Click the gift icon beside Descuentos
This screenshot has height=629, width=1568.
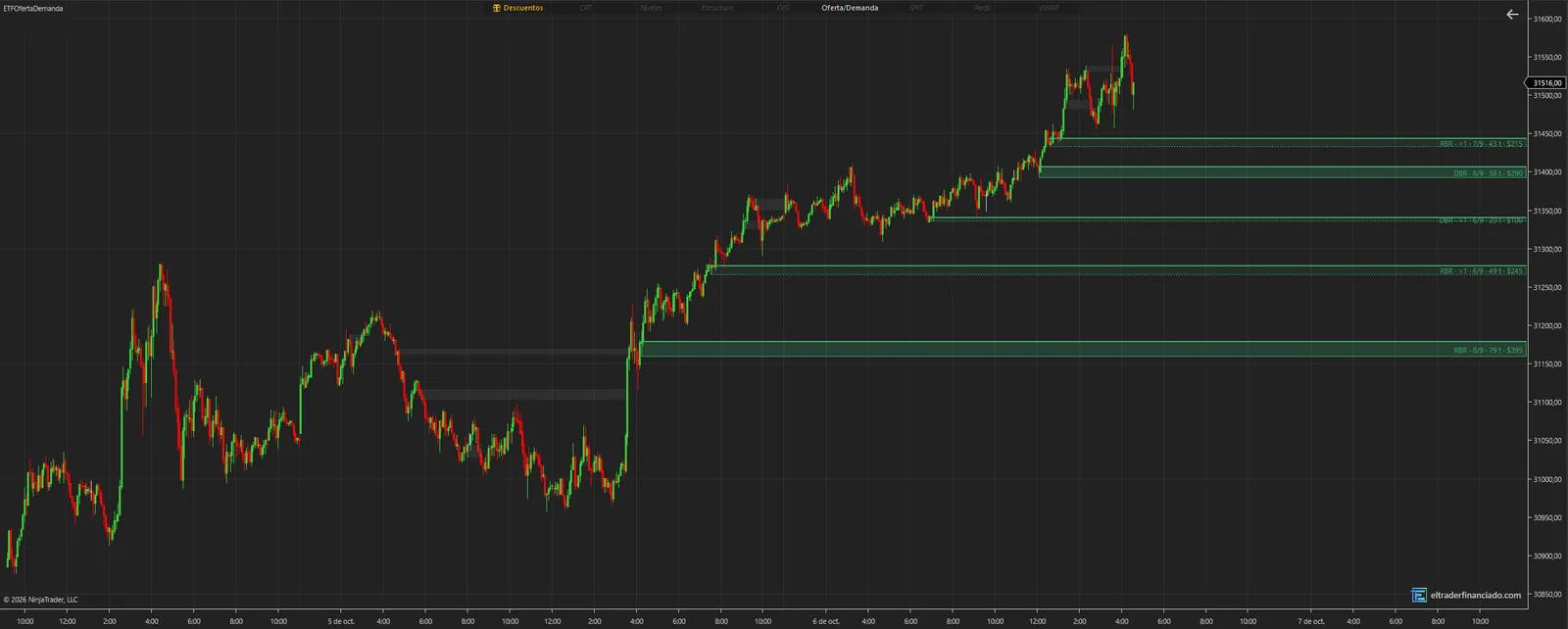497,8
